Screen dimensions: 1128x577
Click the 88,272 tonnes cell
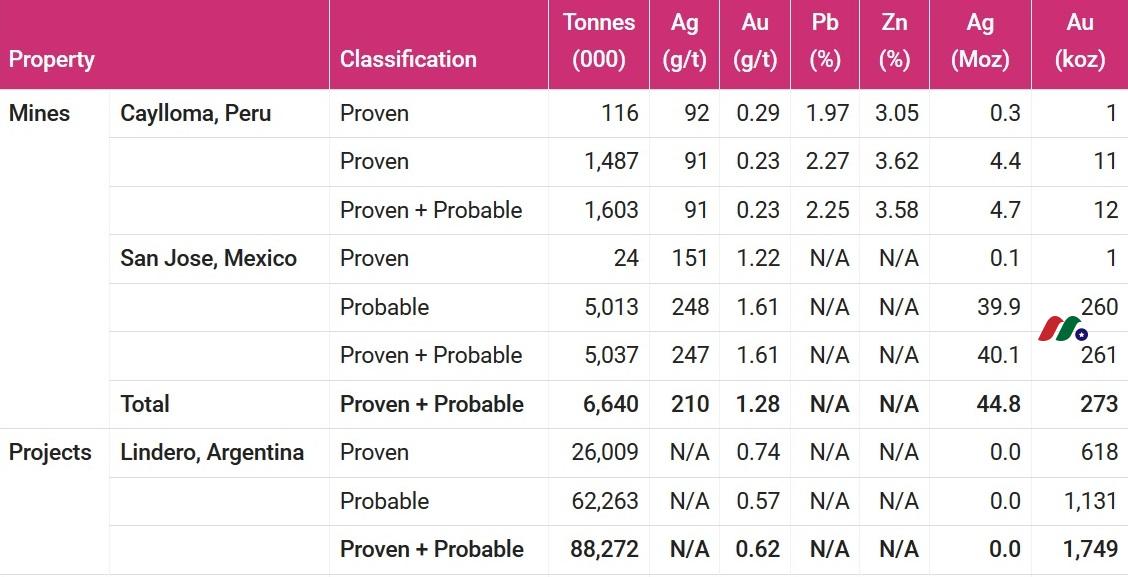point(604,549)
